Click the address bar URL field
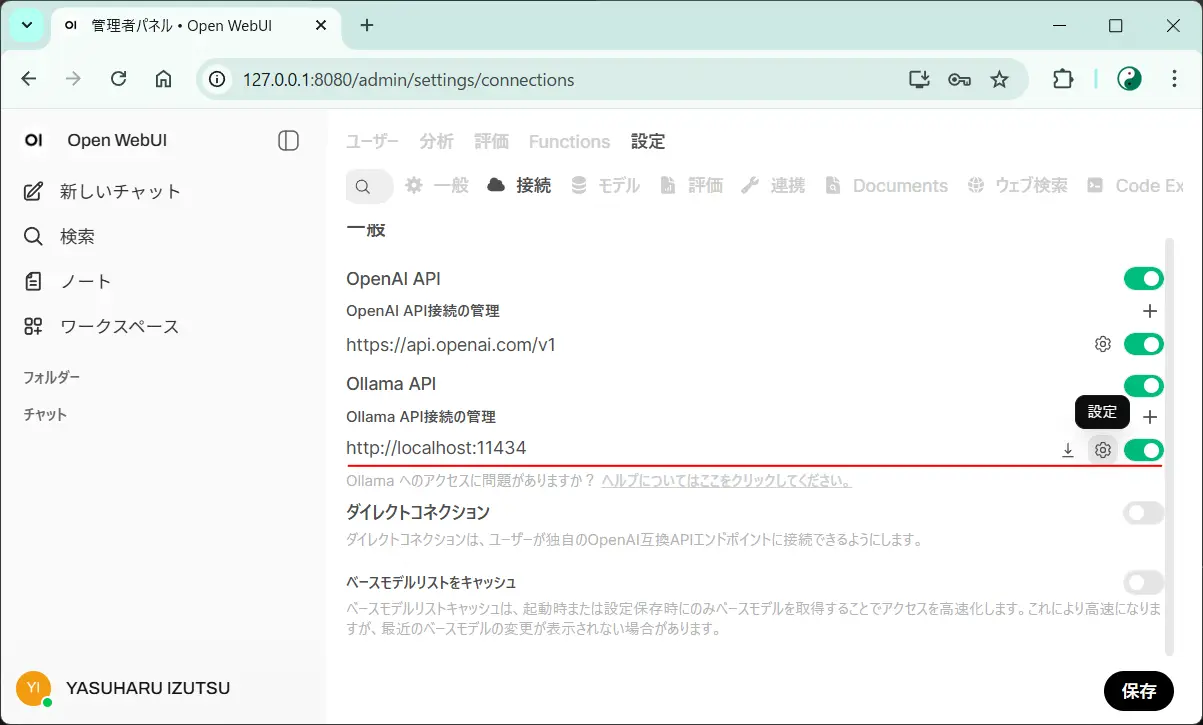Image resolution: width=1203 pixels, height=725 pixels. (560, 79)
